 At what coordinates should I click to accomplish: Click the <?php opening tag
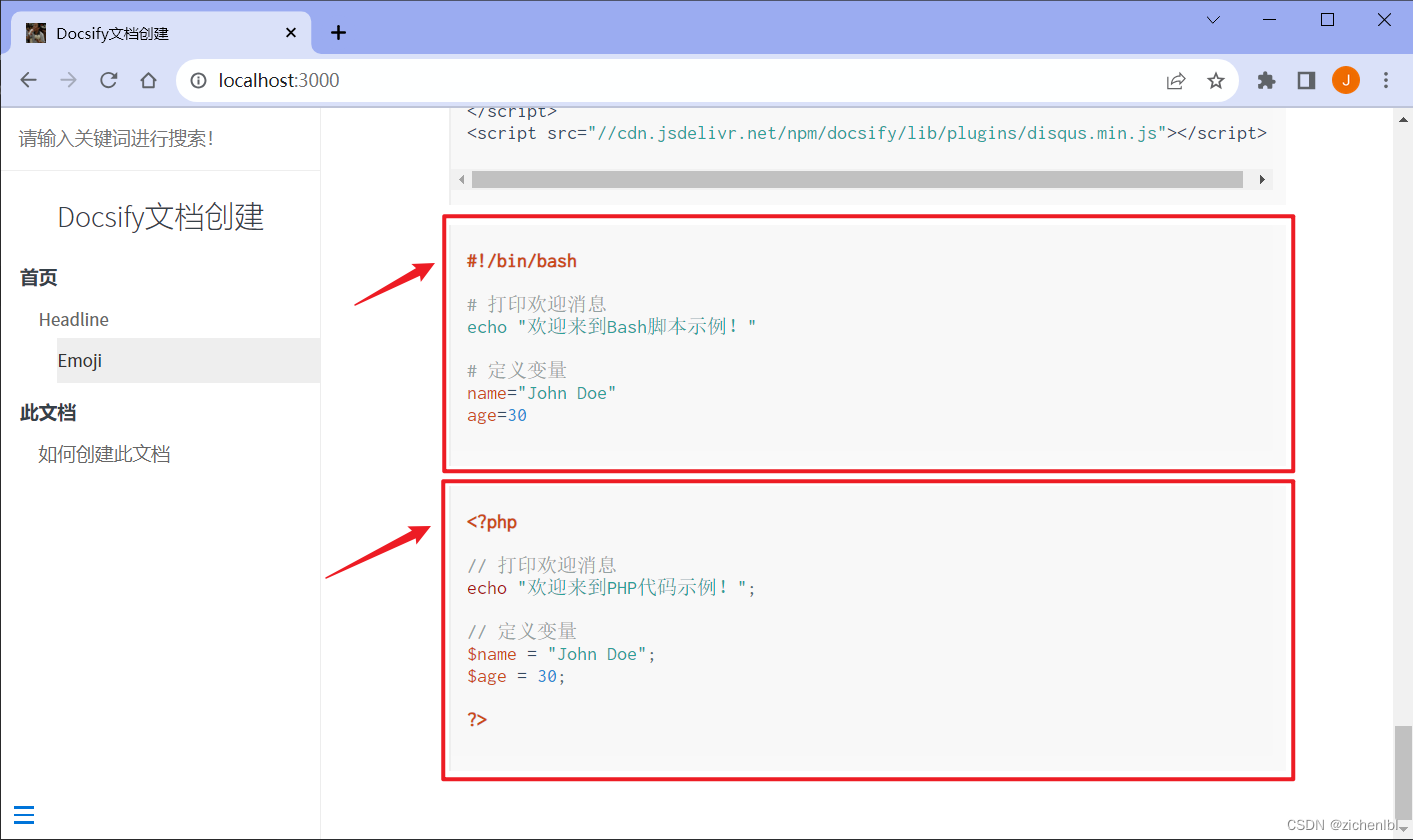tap(492, 522)
